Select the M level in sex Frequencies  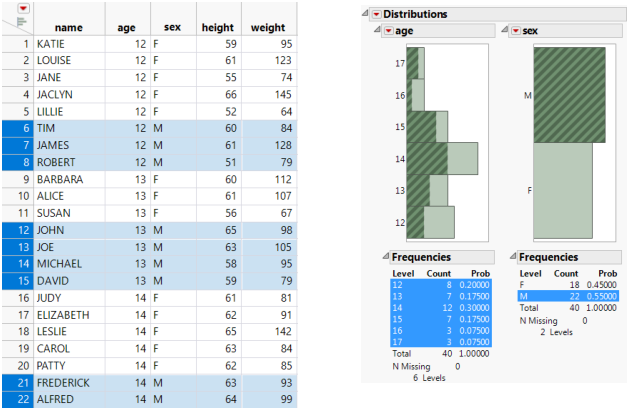click(x=524, y=296)
